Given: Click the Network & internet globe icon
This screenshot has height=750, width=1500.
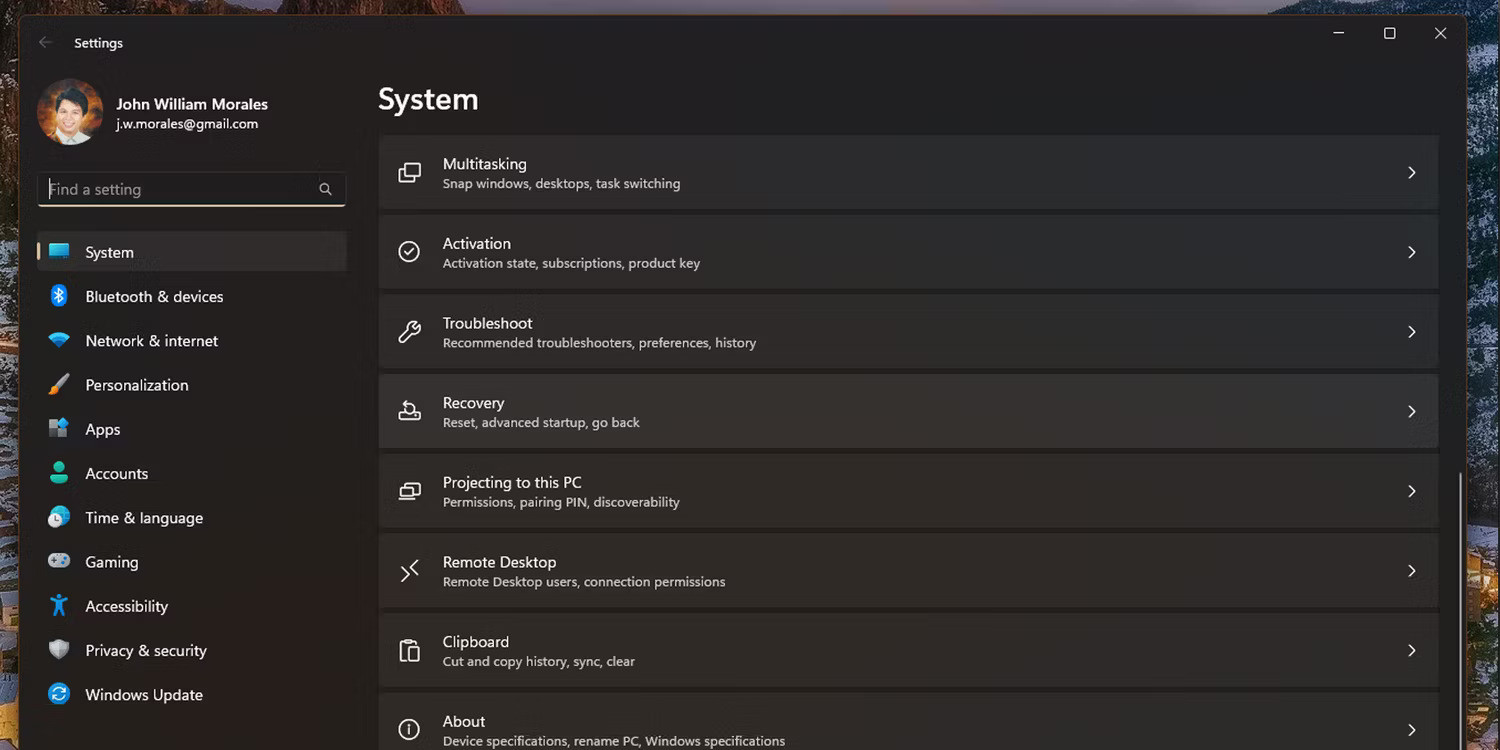Looking at the screenshot, I should [x=59, y=340].
